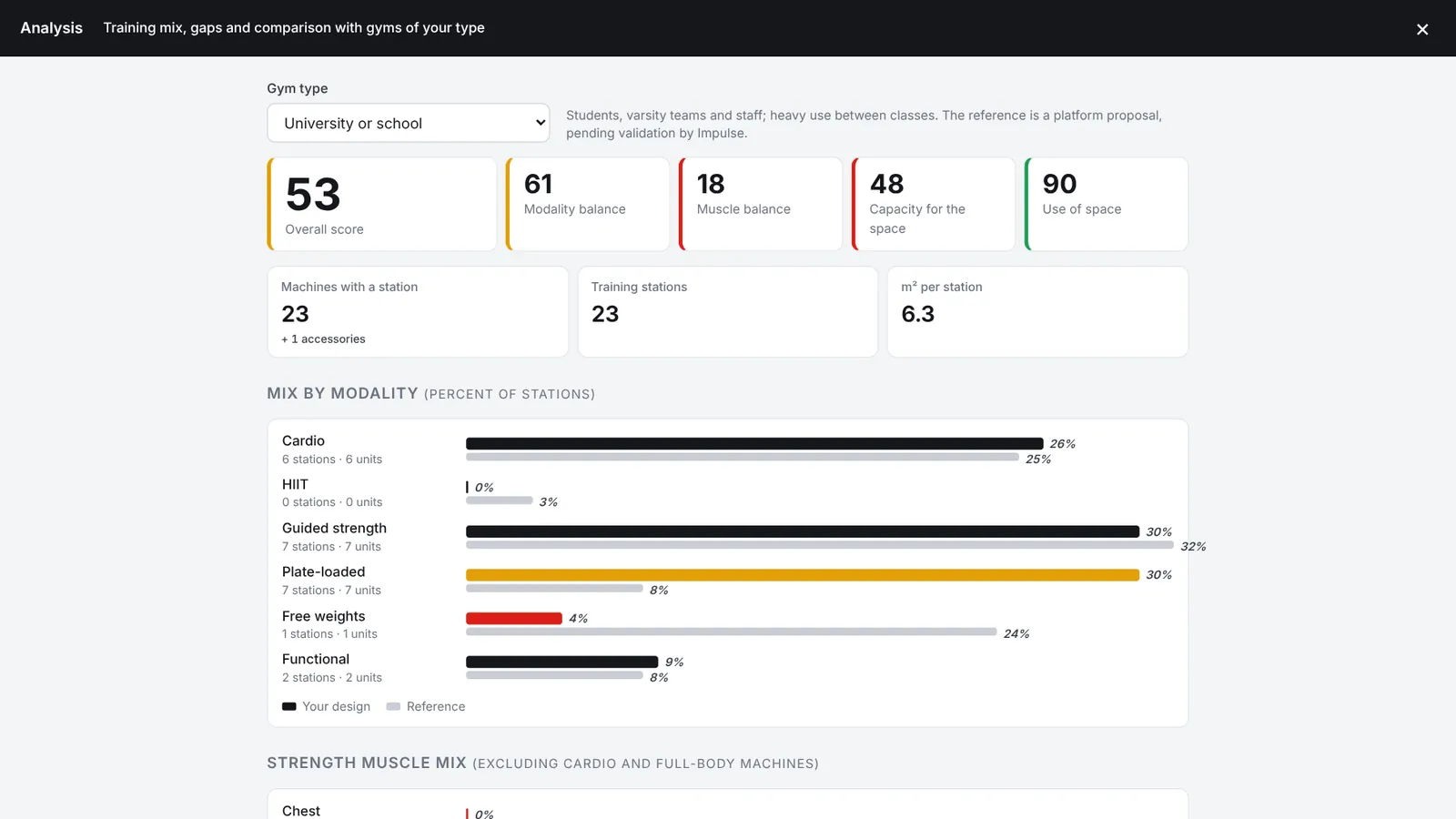Click the '+ 1 accessories' text
This screenshot has height=819, width=1456.
[323, 339]
